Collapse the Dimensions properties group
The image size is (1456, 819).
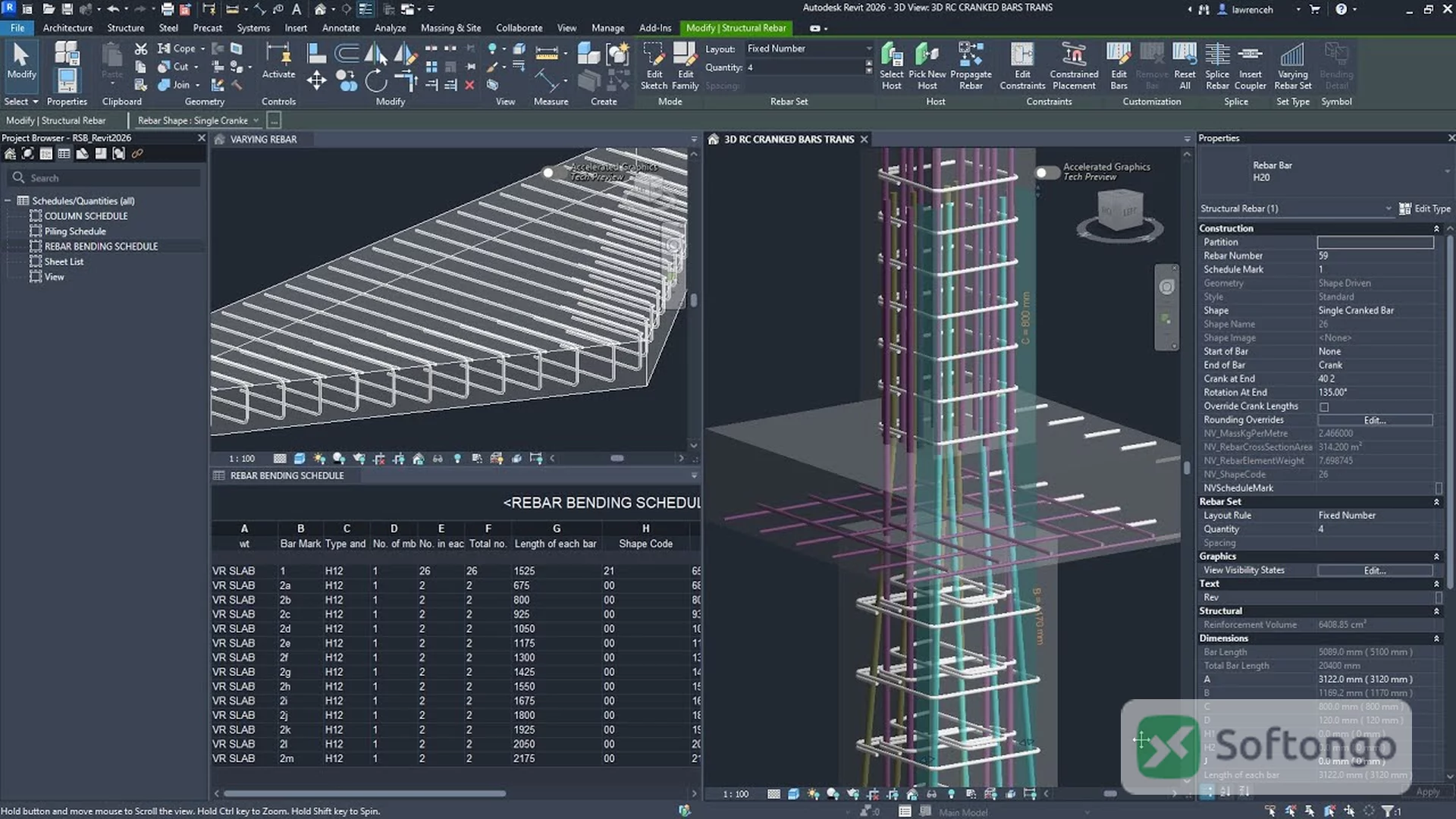click(1436, 639)
